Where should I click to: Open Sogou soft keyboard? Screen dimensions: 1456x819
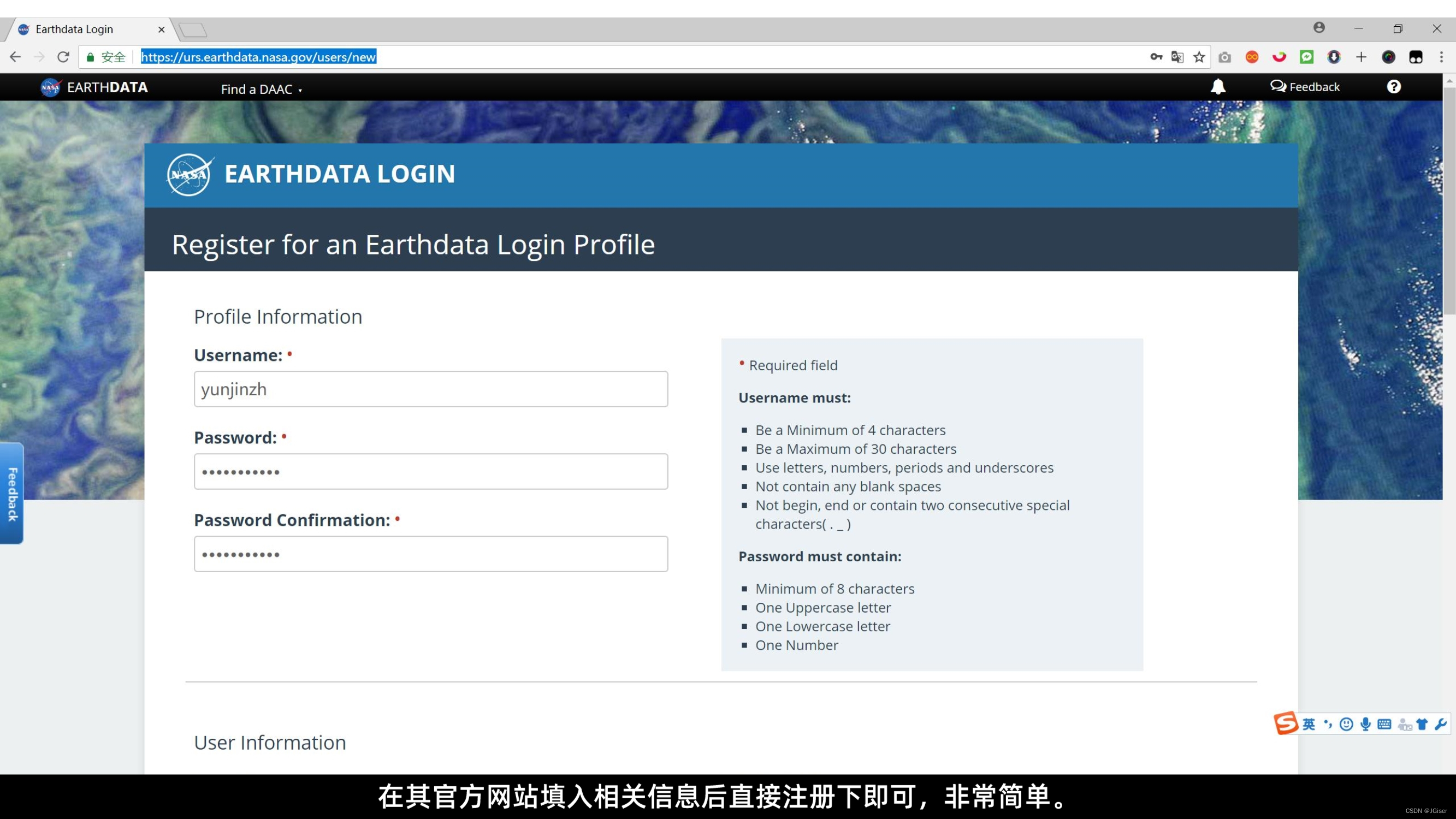click(1384, 724)
